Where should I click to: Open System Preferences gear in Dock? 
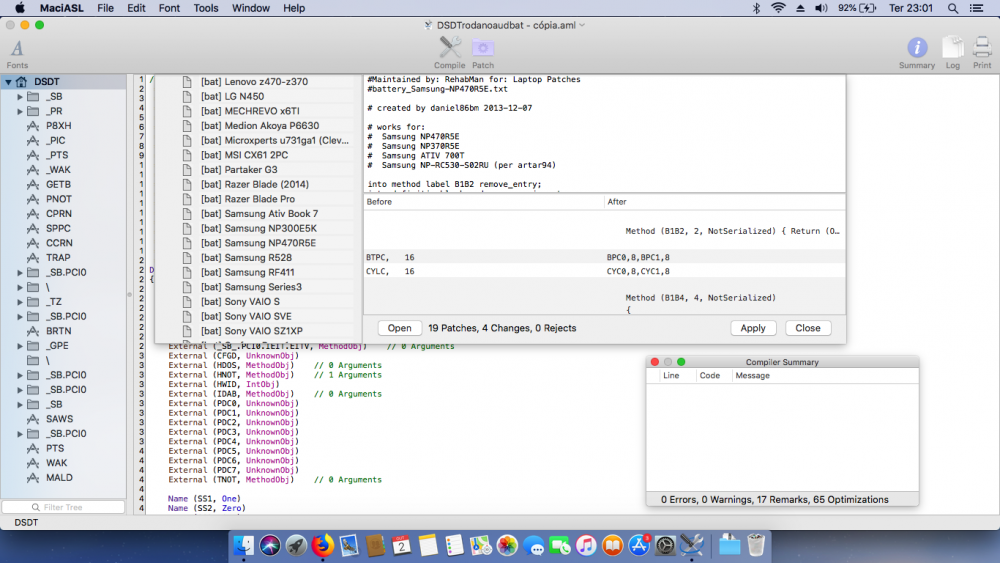point(665,546)
